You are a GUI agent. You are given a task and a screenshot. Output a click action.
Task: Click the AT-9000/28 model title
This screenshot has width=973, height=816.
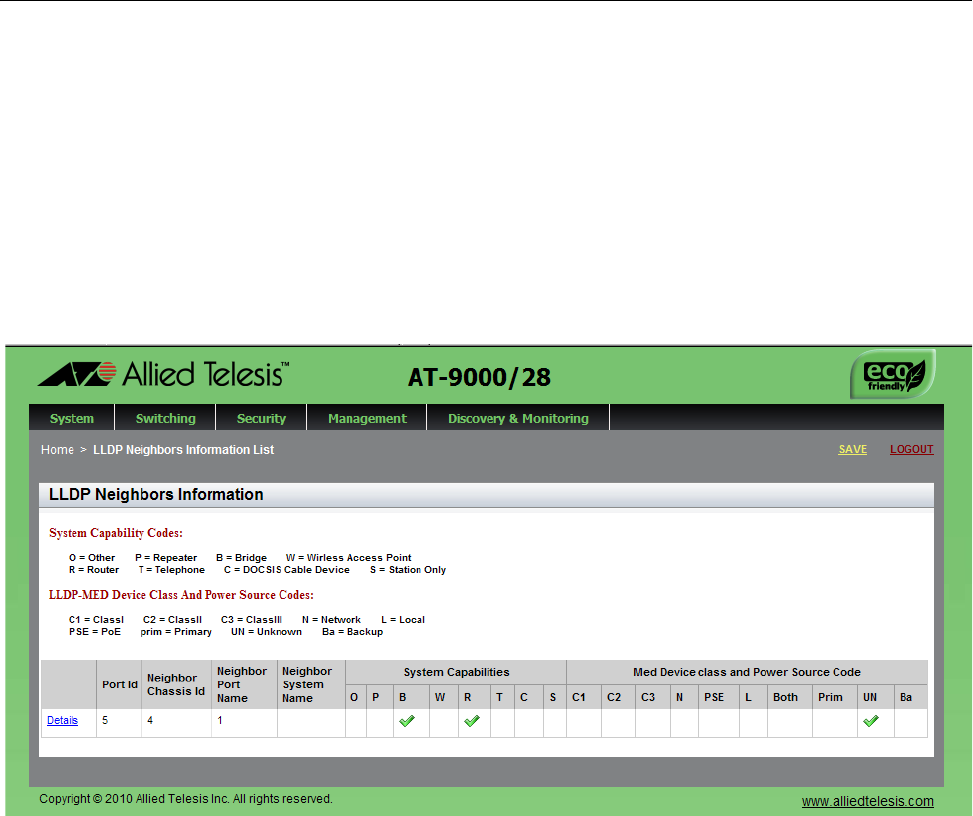click(x=479, y=377)
